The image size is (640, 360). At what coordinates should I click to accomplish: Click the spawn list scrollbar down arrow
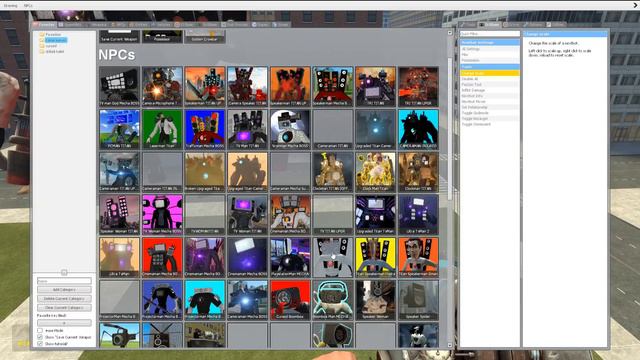click(x=450, y=345)
